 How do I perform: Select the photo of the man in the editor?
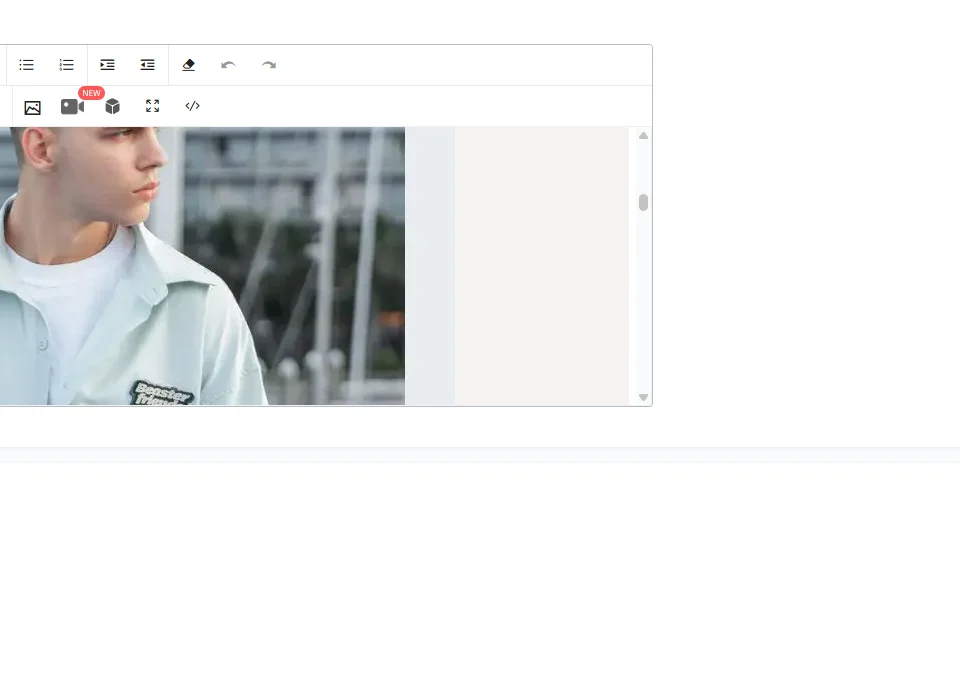(x=202, y=266)
